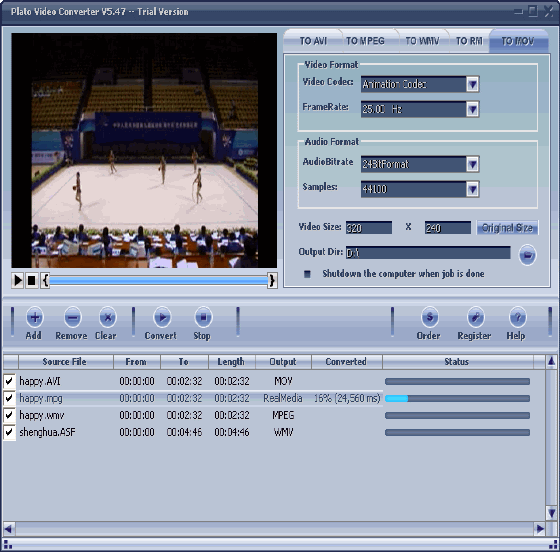Click the Register icon
This screenshot has width=560, height=552.
coord(476,317)
